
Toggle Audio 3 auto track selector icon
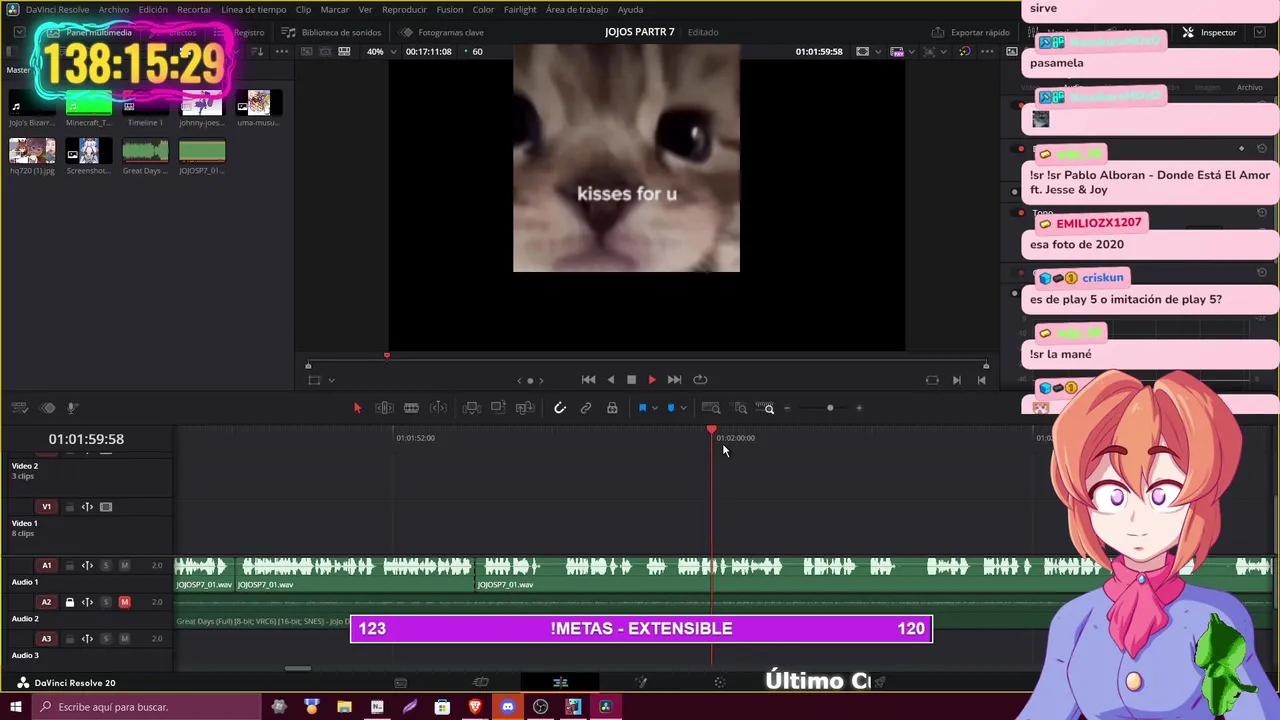click(87, 638)
